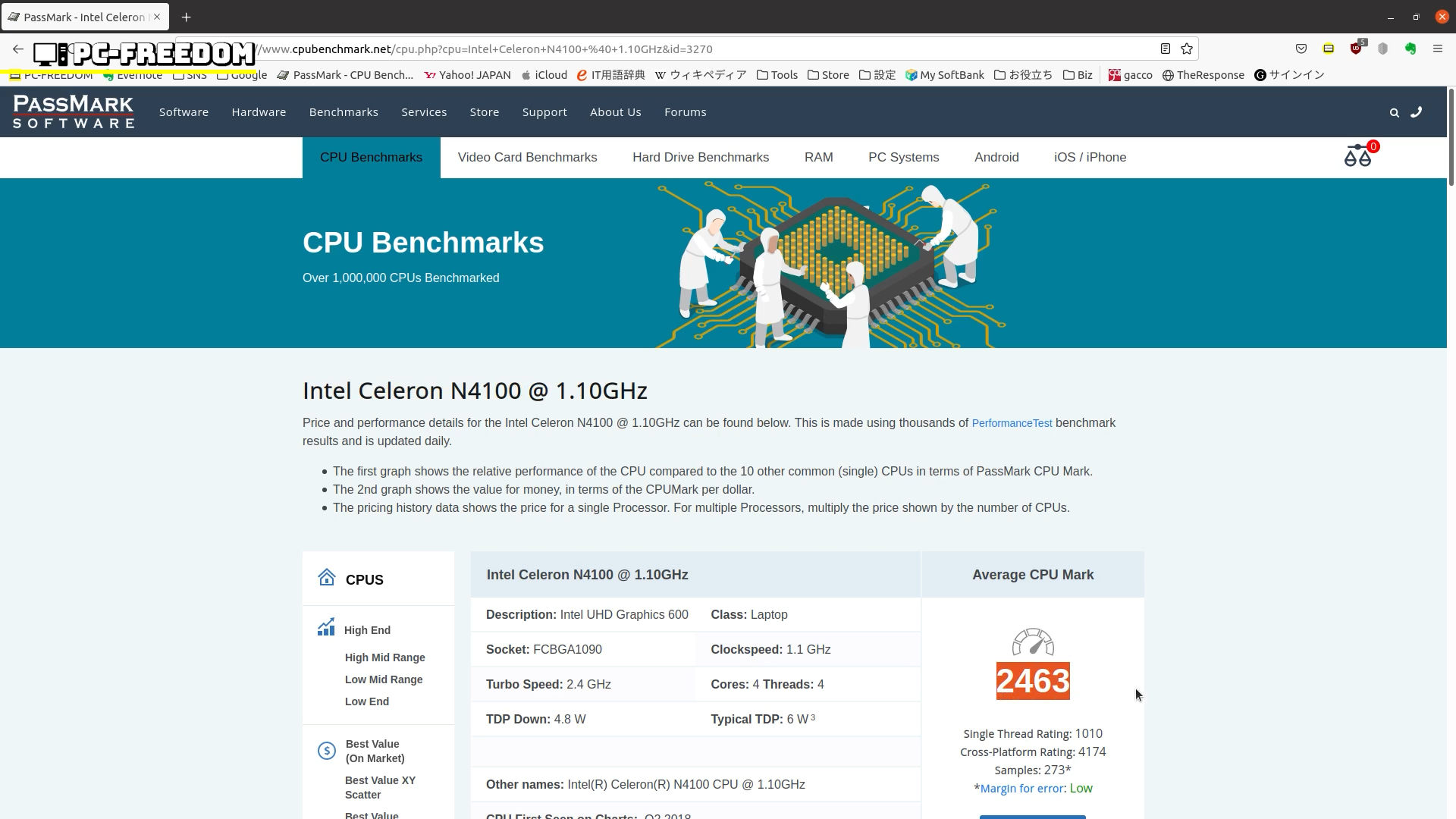Click the High End chart icon
This screenshot has width=1456, height=819.
(x=326, y=628)
